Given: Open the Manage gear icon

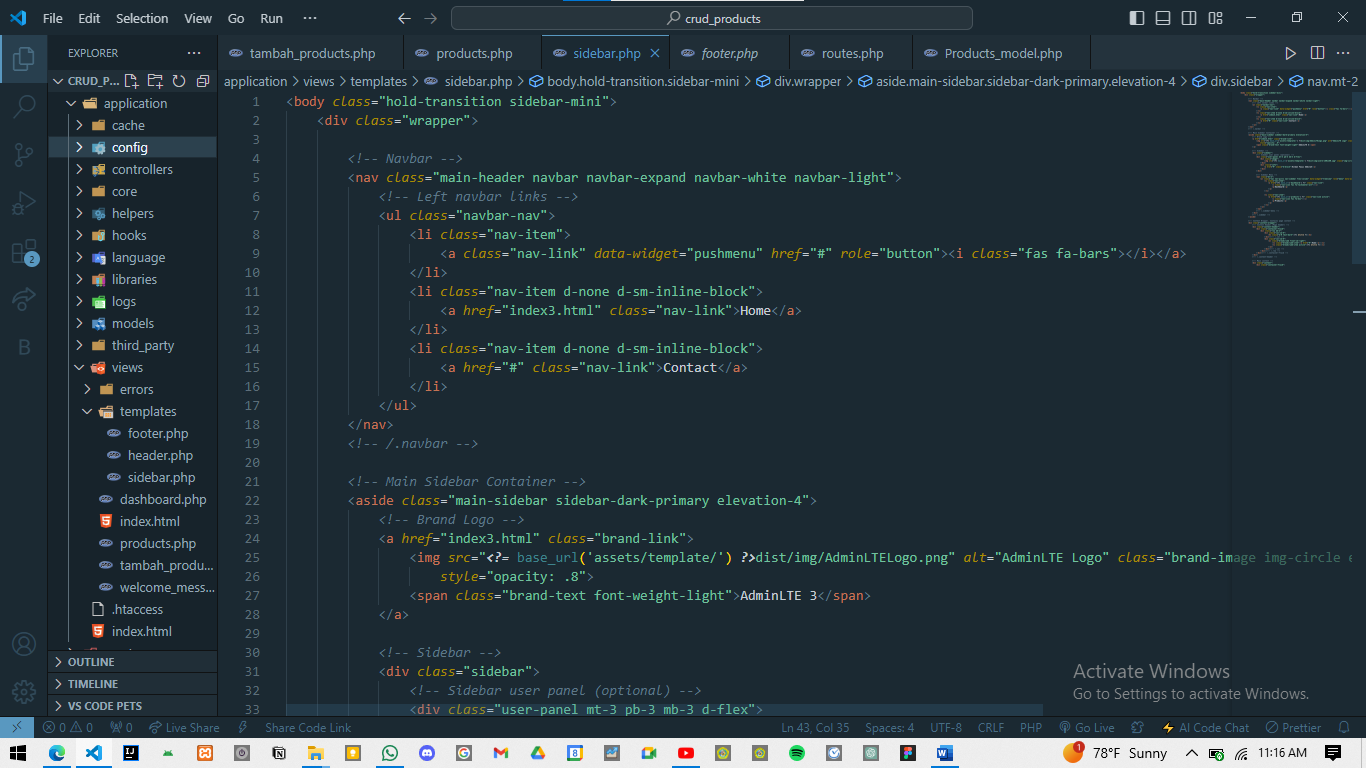Looking at the screenshot, I should [24, 692].
